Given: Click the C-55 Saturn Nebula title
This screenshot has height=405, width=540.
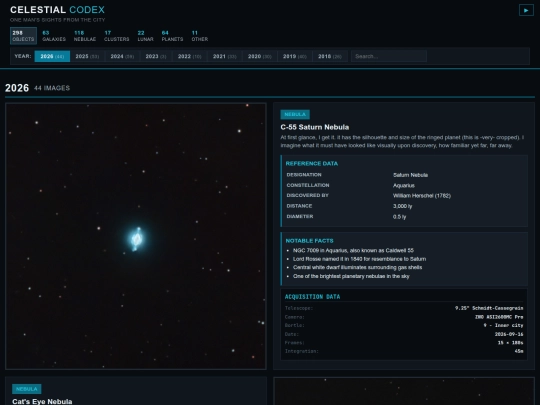Looking at the screenshot, I should point(314,127).
